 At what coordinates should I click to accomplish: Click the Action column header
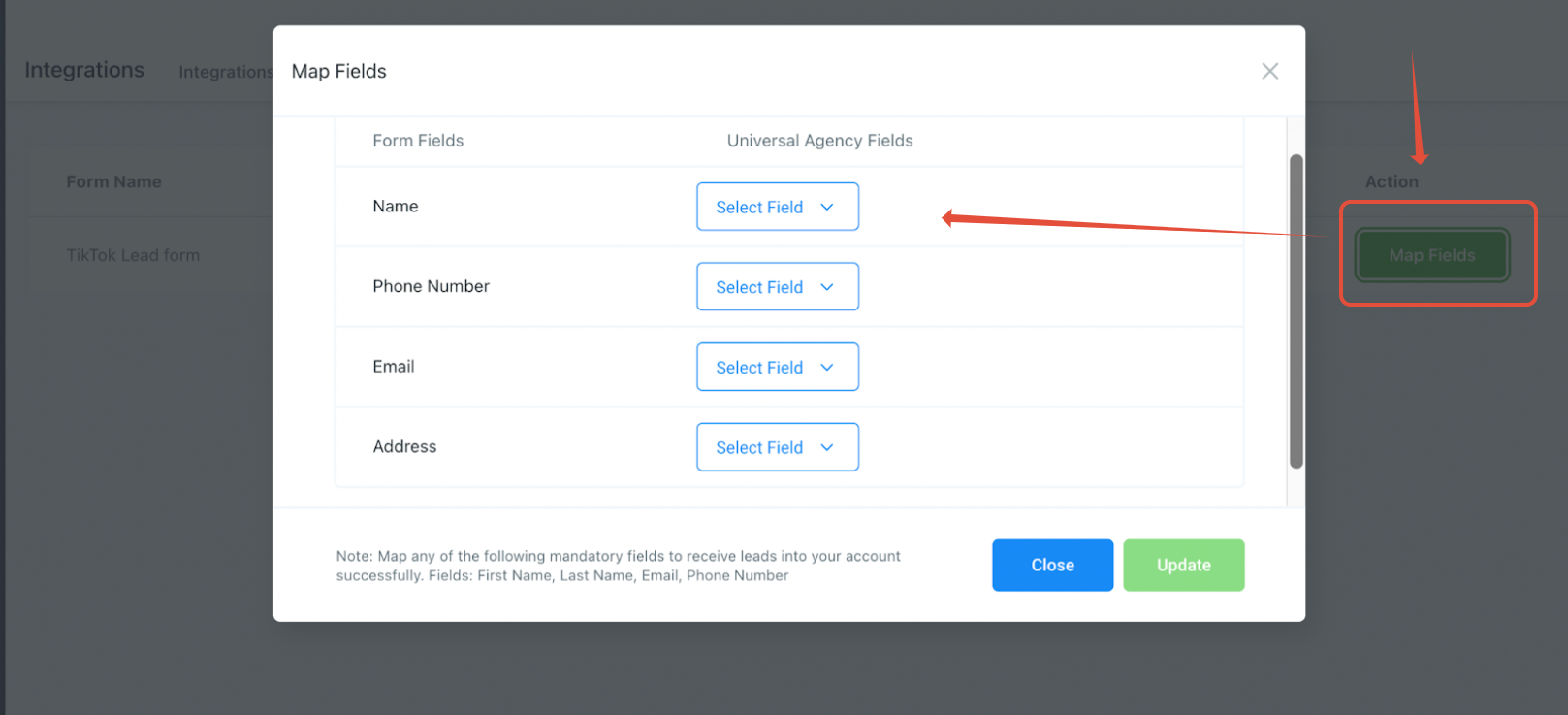pos(1392,181)
